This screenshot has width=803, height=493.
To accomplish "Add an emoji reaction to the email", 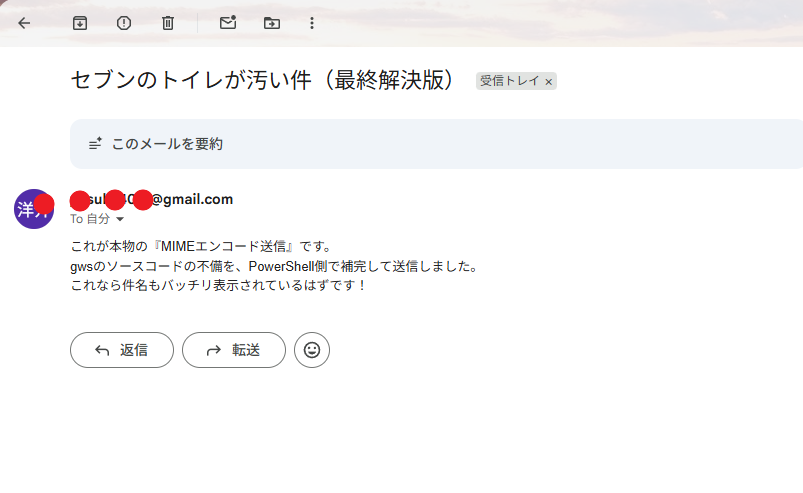I will pos(312,350).
